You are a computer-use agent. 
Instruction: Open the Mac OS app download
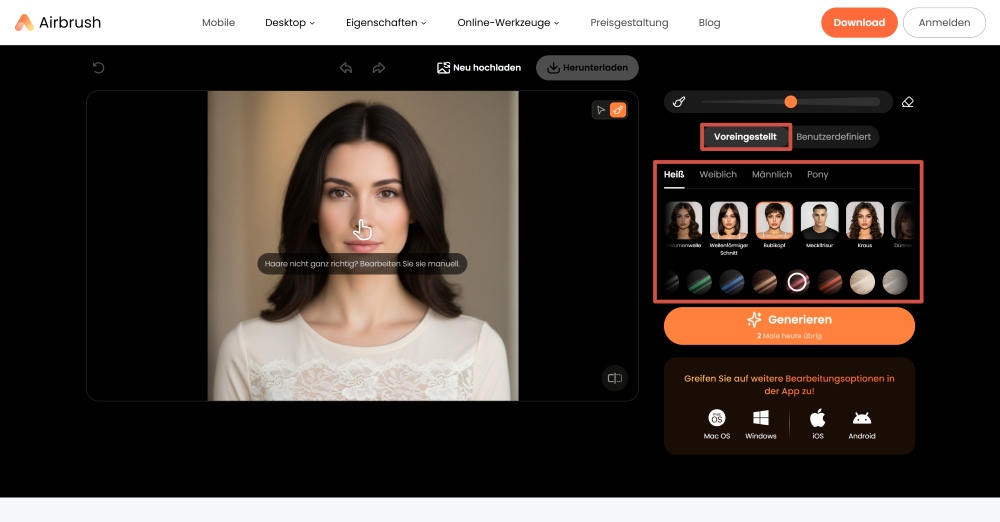(x=717, y=424)
